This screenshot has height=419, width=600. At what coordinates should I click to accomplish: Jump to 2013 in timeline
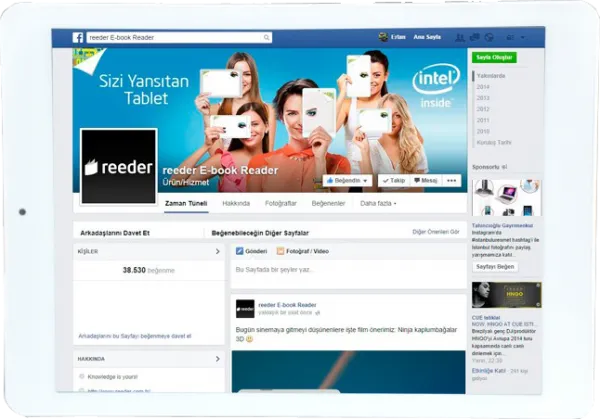pos(483,98)
